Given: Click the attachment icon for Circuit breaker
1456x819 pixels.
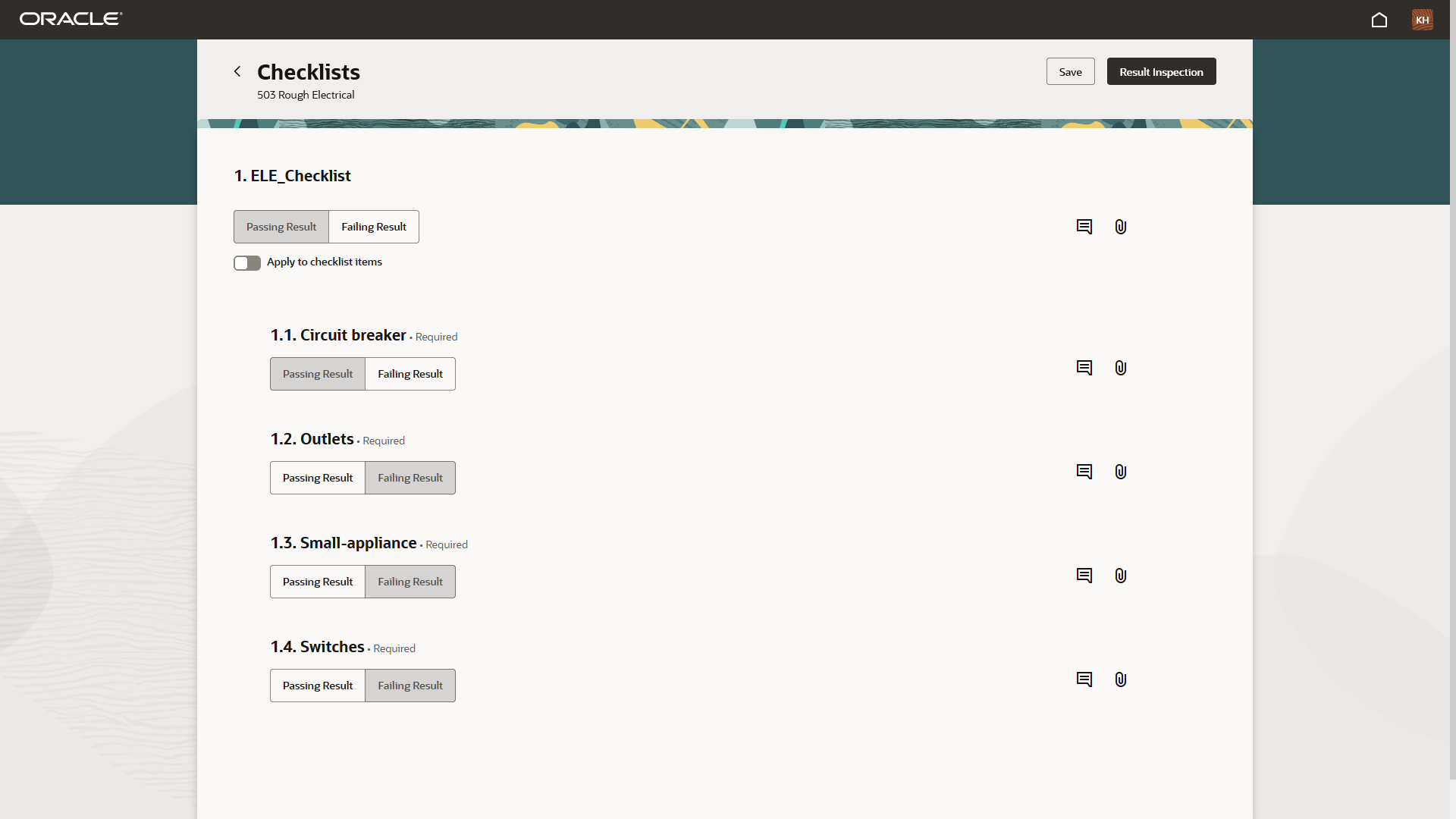Looking at the screenshot, I should pos(1120,367).
